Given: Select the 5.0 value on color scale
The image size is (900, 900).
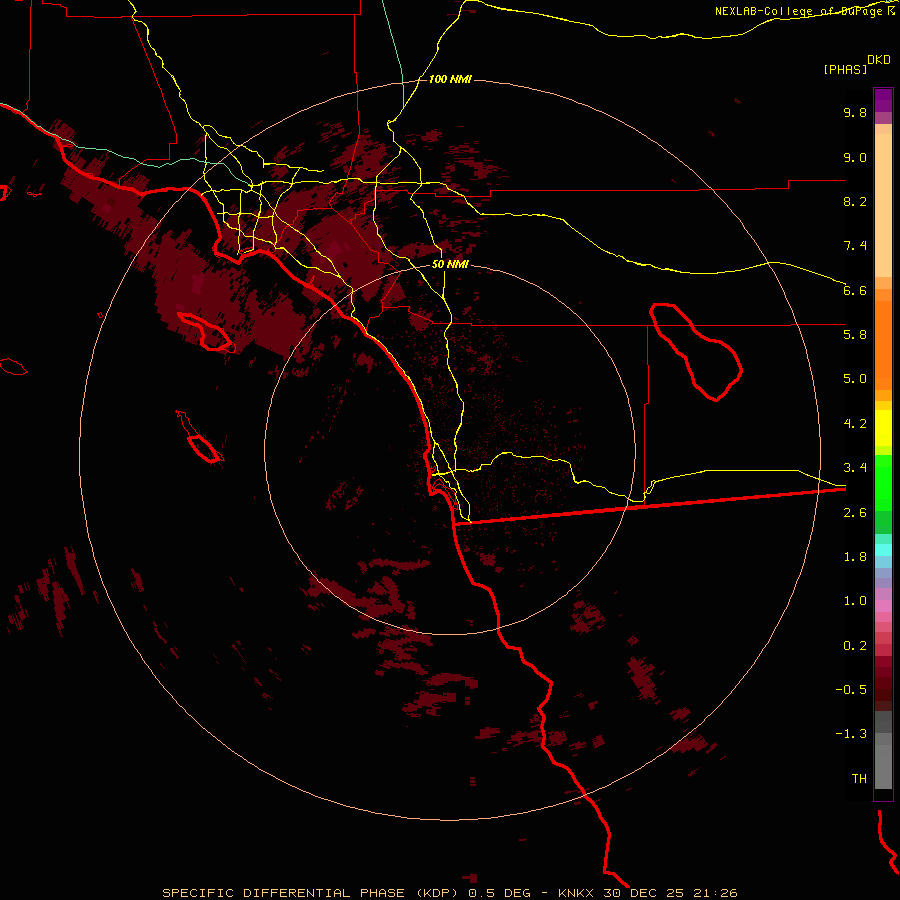Looking at the screenshot, I should coord(855,379).
